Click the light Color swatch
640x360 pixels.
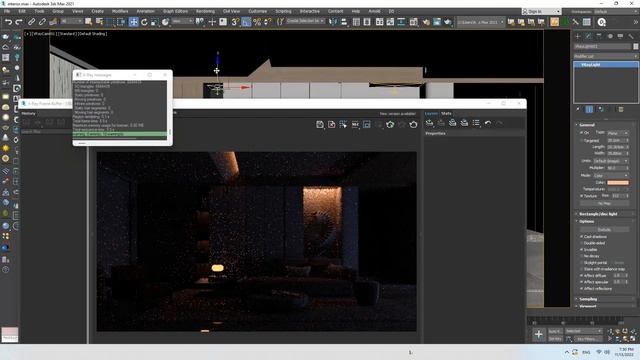(x=618, y=182)
